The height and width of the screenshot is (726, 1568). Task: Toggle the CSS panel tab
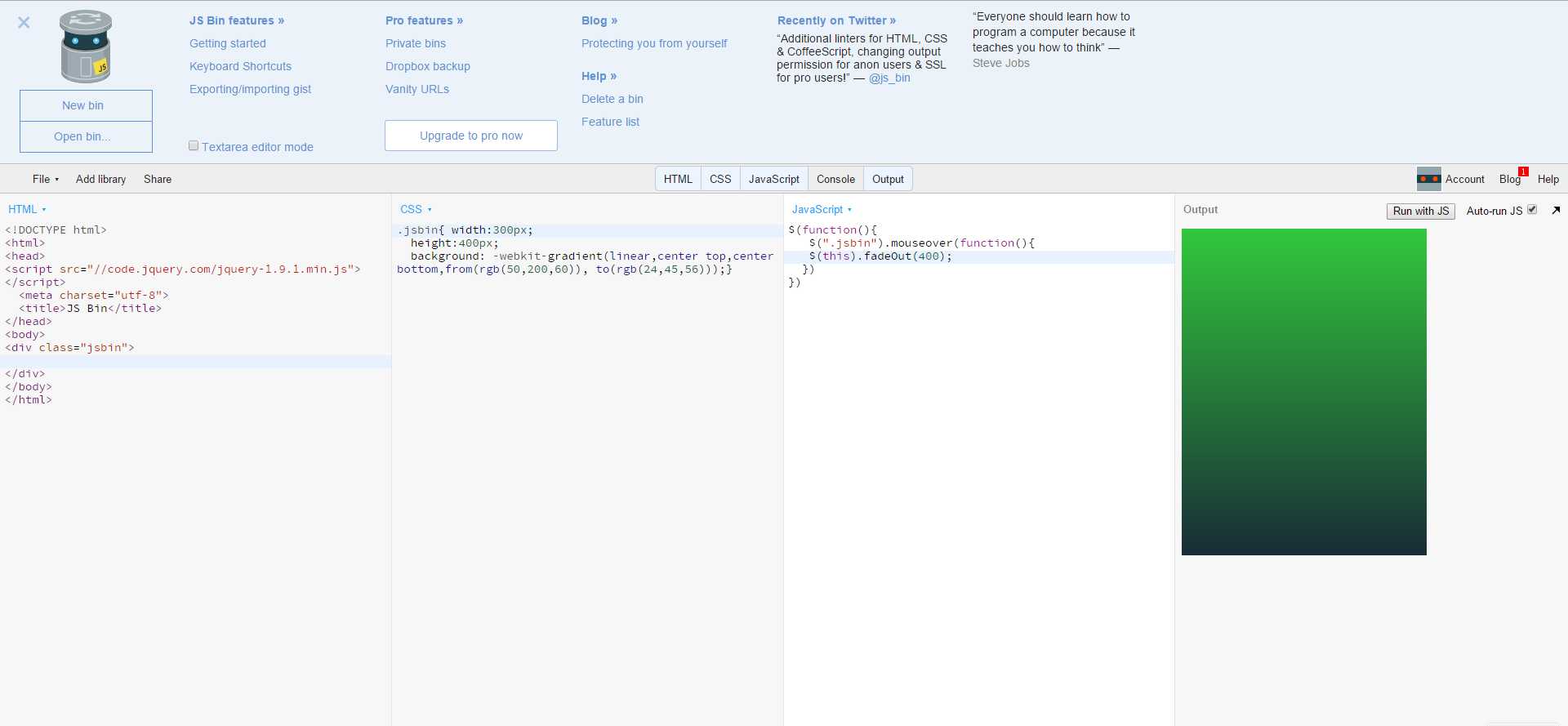coord(720,179)
